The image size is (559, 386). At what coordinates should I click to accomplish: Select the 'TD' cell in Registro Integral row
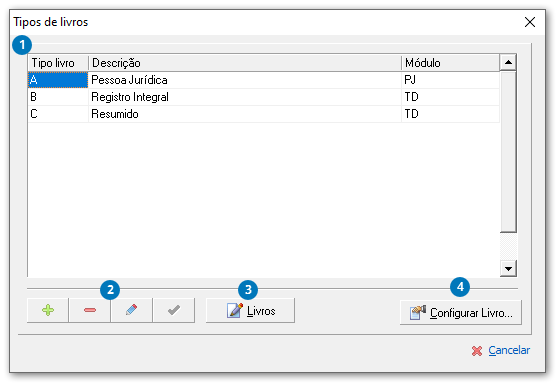click(x=451, y=97)
